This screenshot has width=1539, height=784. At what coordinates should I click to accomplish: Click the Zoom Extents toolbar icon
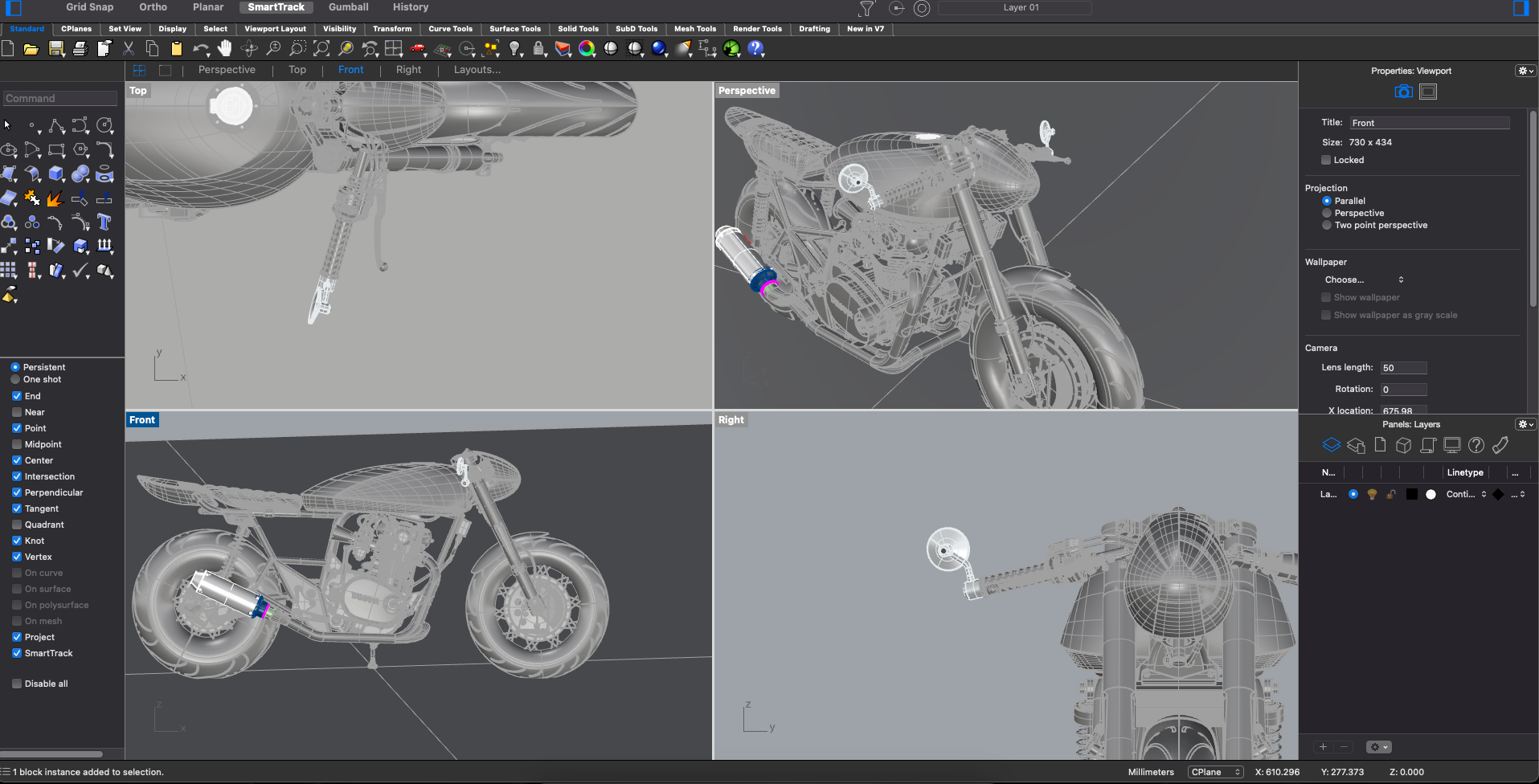(x=321, y=48)
